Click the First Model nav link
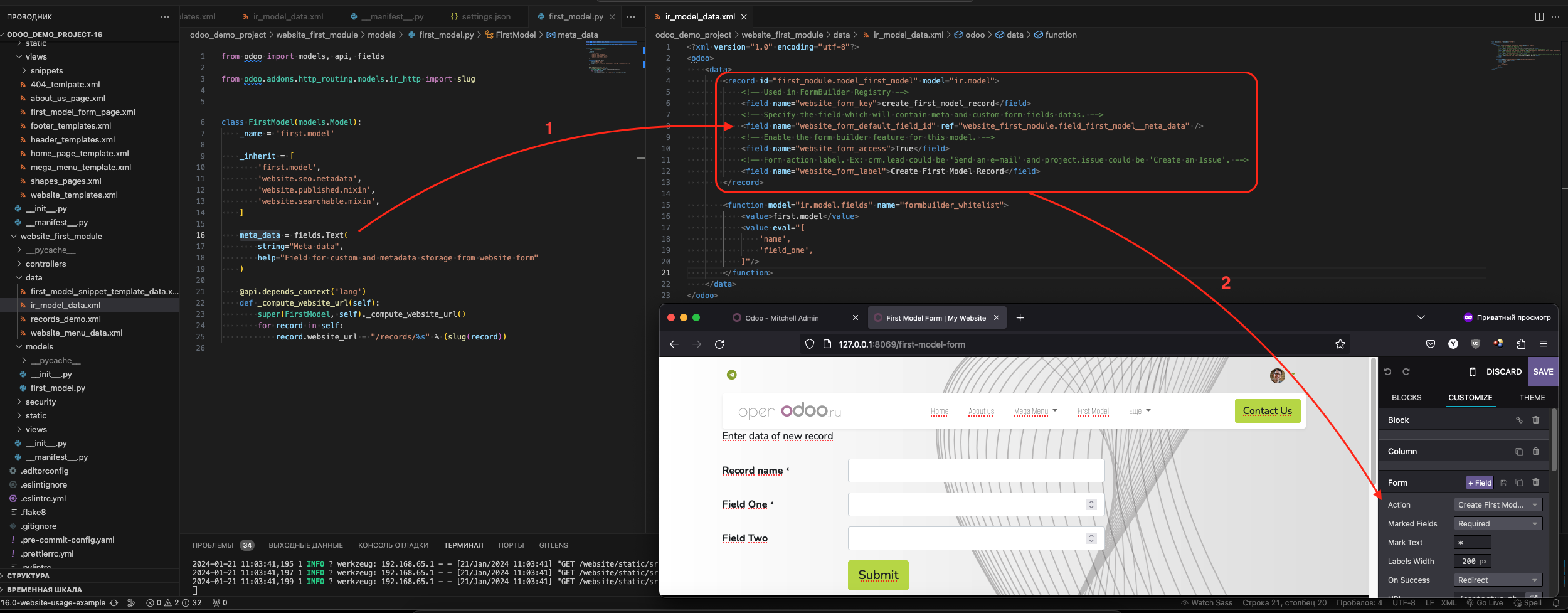This screenshot has height=613, width=1568. pyautogui.click(x=1093, y=412)
